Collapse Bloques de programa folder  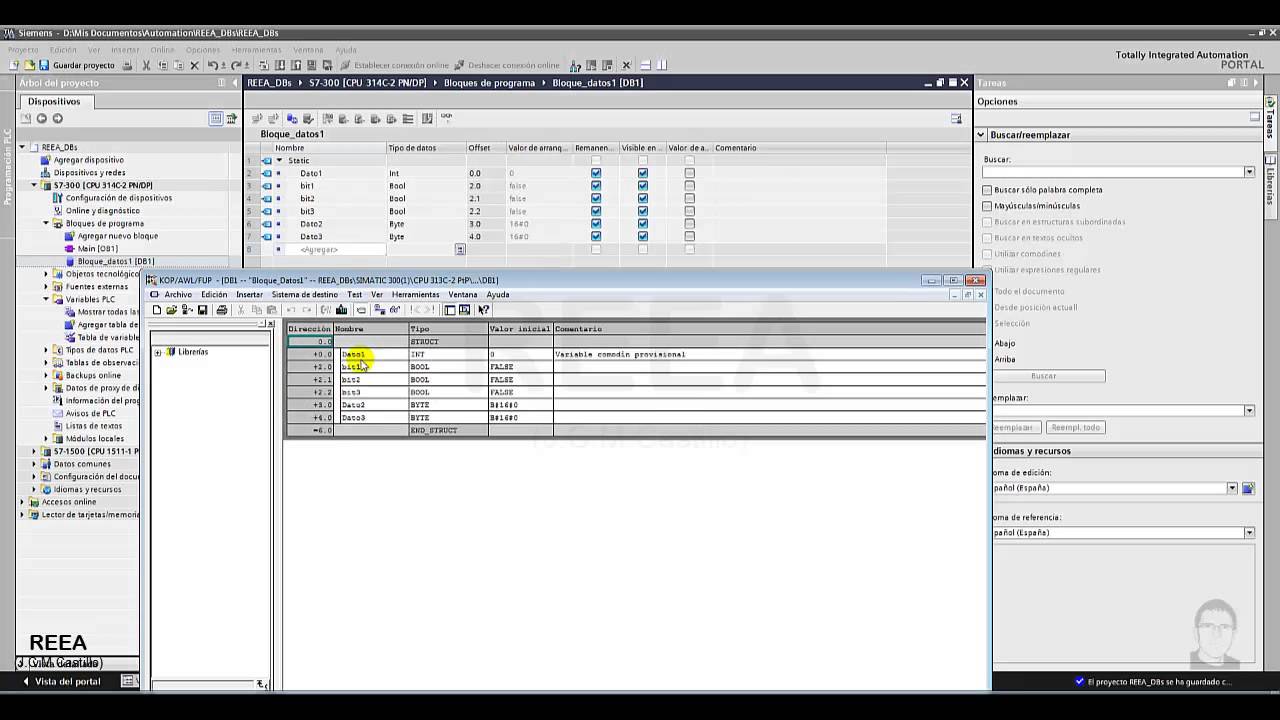click(x=46, y=223)
